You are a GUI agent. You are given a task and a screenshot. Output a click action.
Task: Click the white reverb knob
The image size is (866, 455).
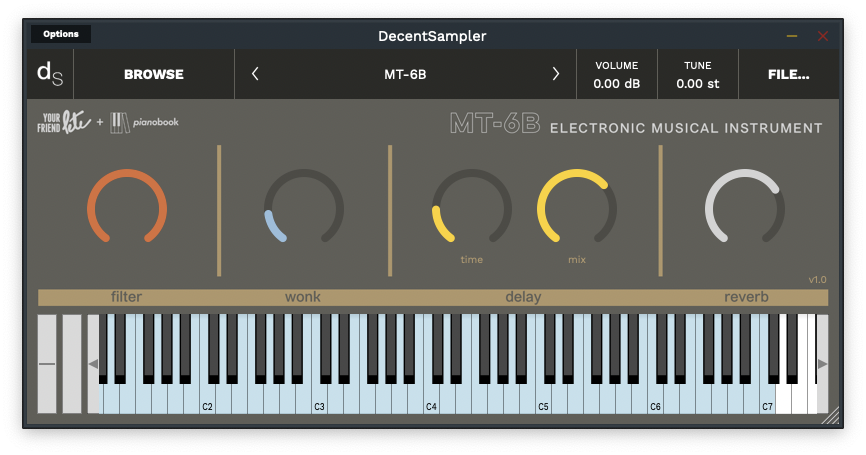coord(745,208)
